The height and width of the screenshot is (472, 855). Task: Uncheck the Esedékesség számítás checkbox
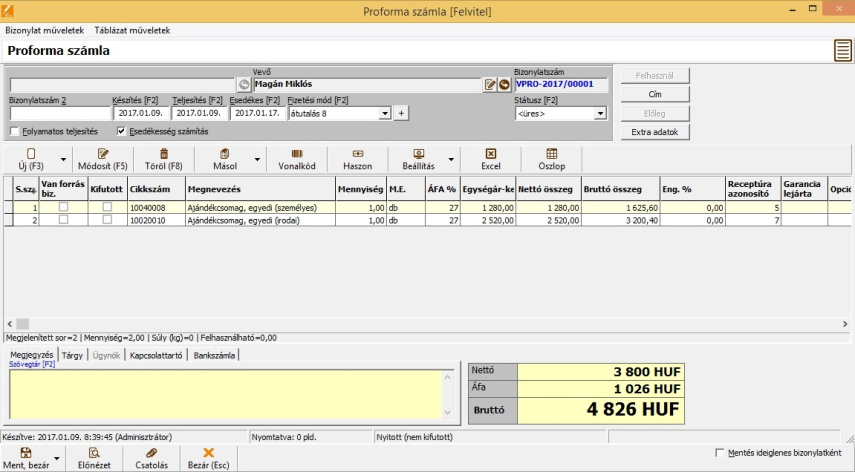[122, 131]
